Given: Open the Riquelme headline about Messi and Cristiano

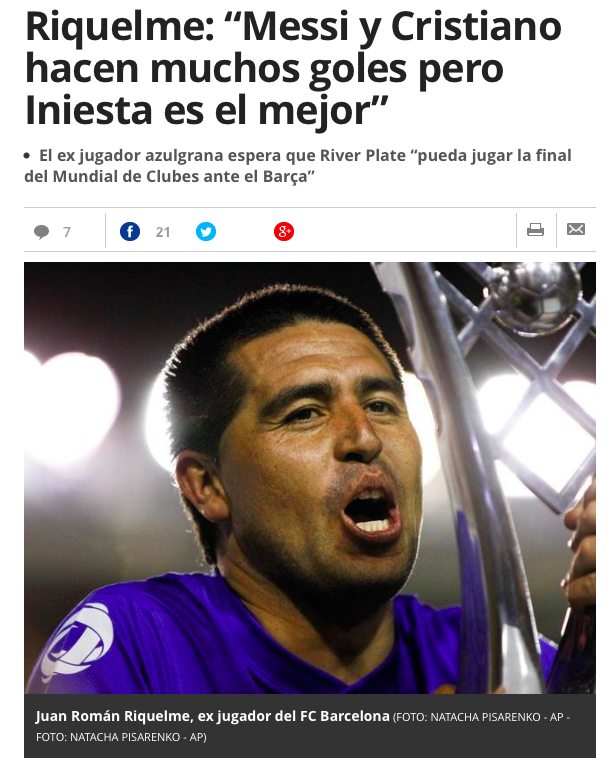Looking at the screenshot, I should 293,68.
